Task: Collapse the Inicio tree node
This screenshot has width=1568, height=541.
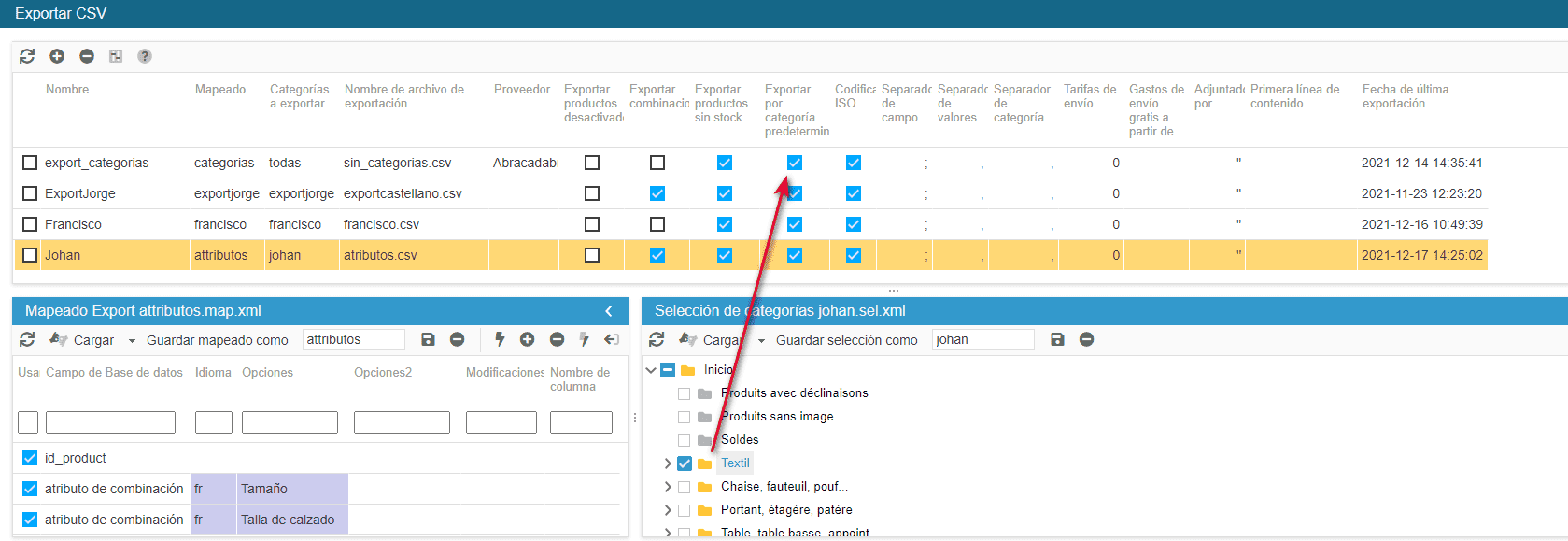Action: pos(651,370)
